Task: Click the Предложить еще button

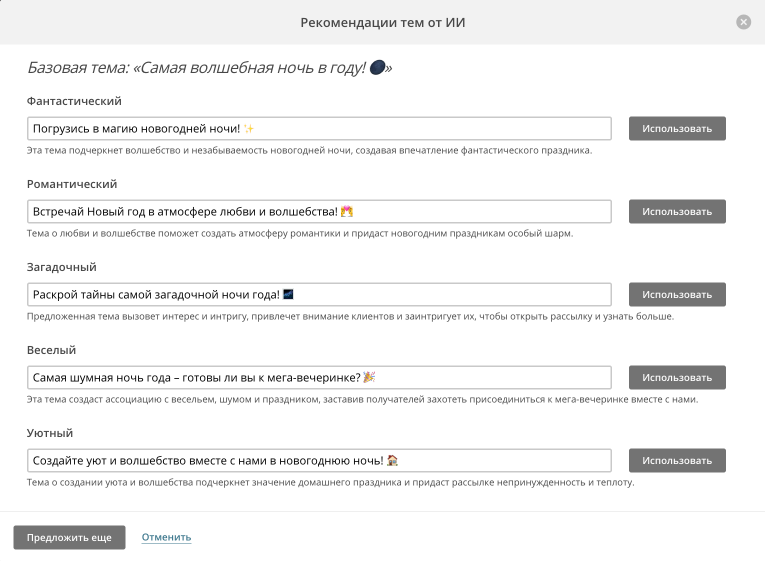Action: coord(69,537)
